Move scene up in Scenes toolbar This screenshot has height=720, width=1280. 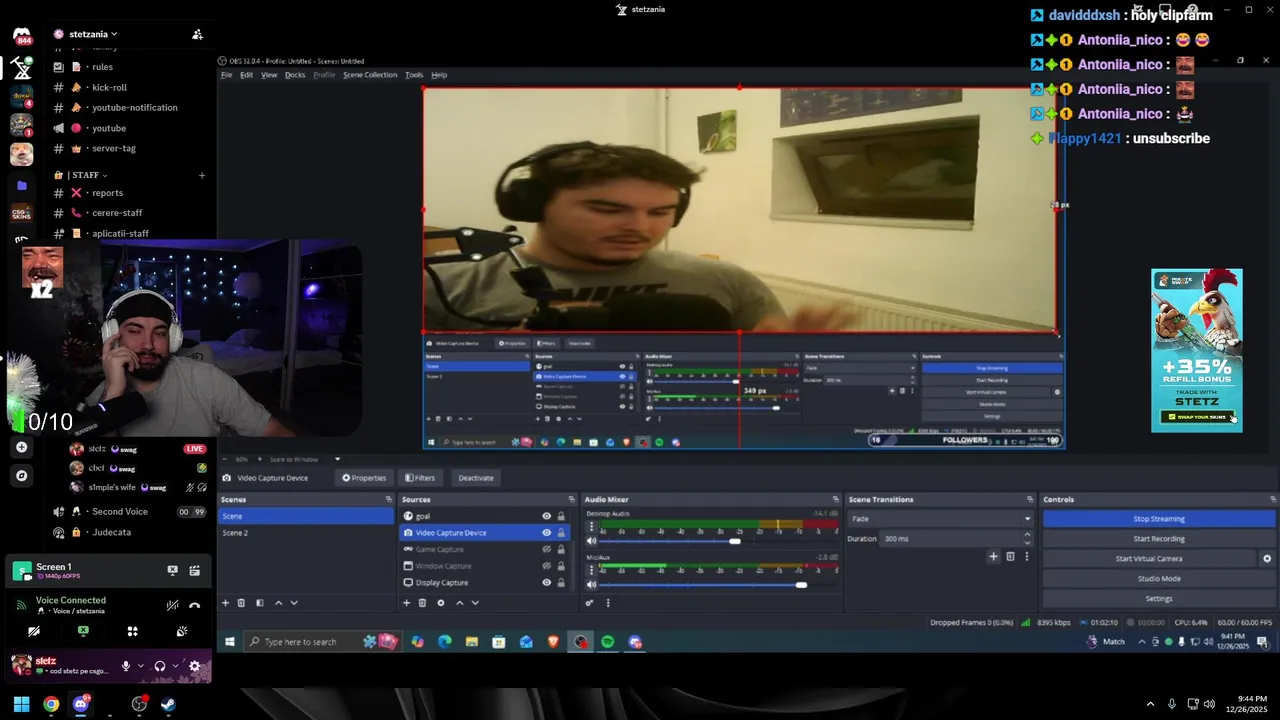coord(278,603)
